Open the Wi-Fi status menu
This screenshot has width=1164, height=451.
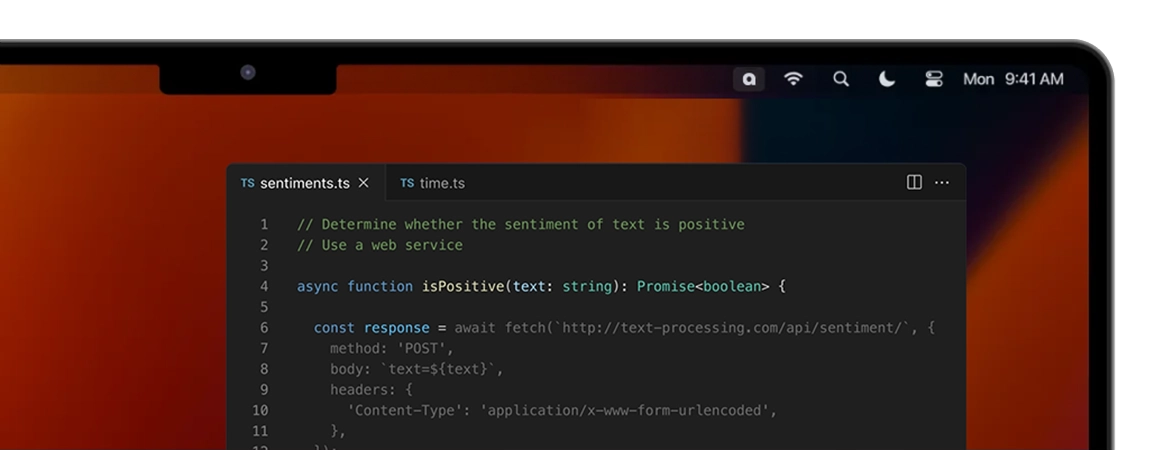(794, 79)
